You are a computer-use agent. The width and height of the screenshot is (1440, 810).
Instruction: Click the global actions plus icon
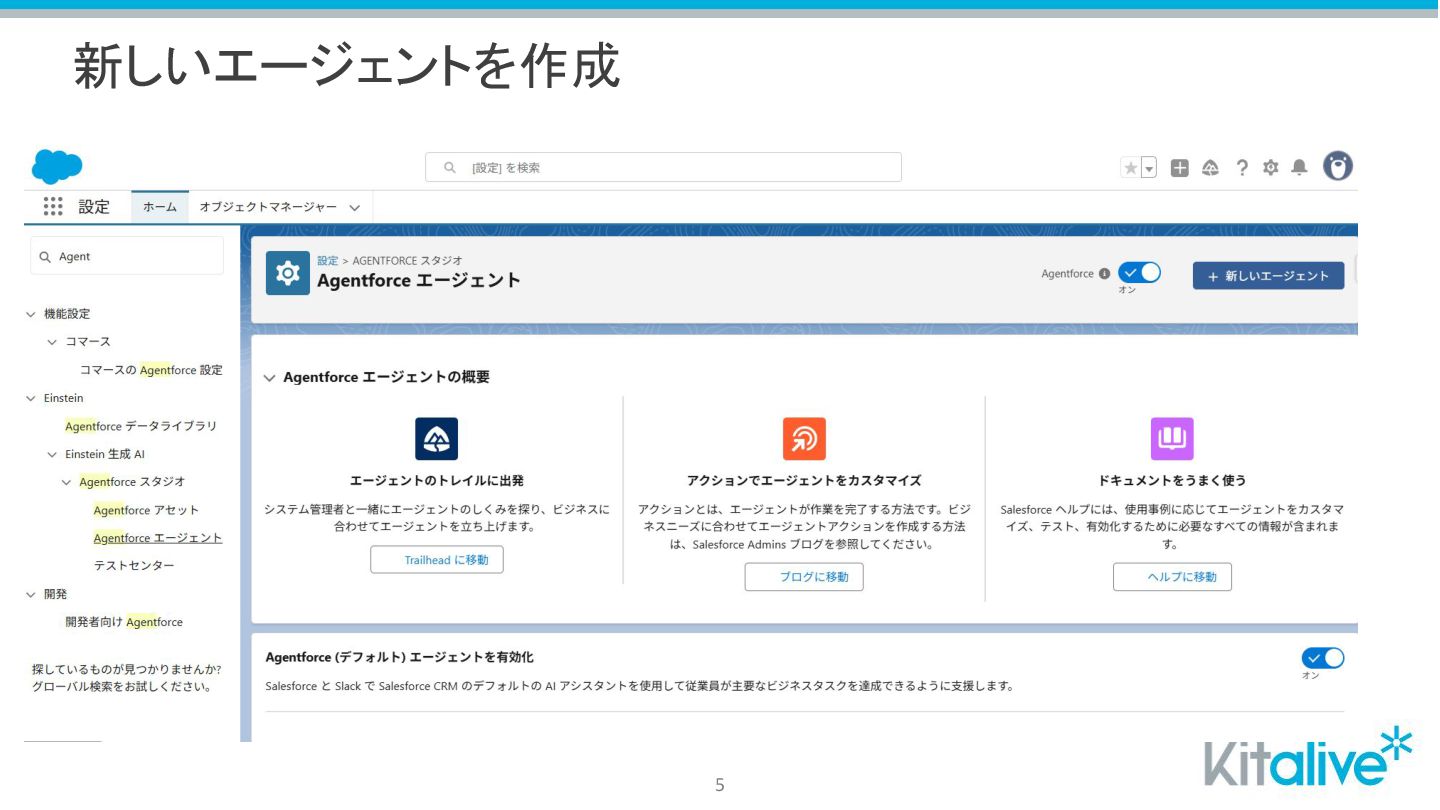[x=1180, y=168]
